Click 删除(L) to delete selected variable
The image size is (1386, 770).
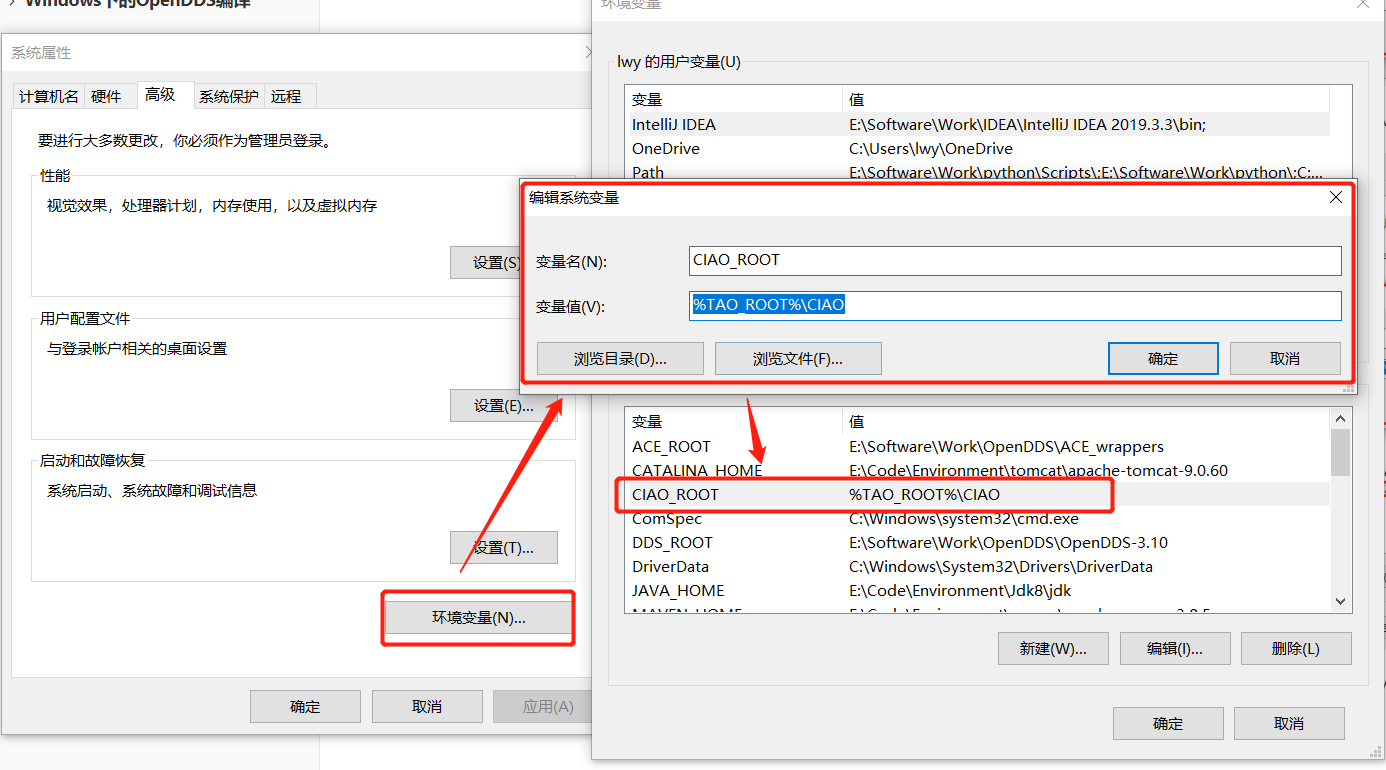pos(1296,648)
